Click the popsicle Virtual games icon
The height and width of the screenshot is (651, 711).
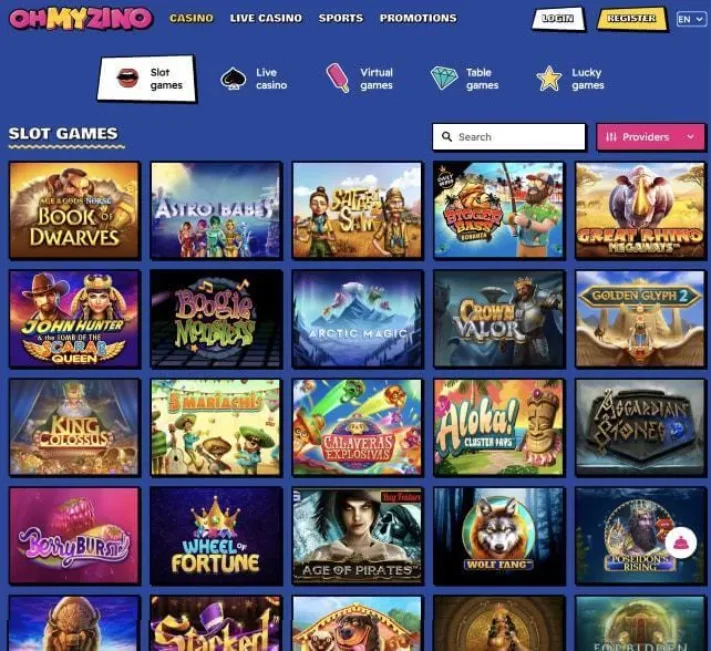[x=338, y=78]
